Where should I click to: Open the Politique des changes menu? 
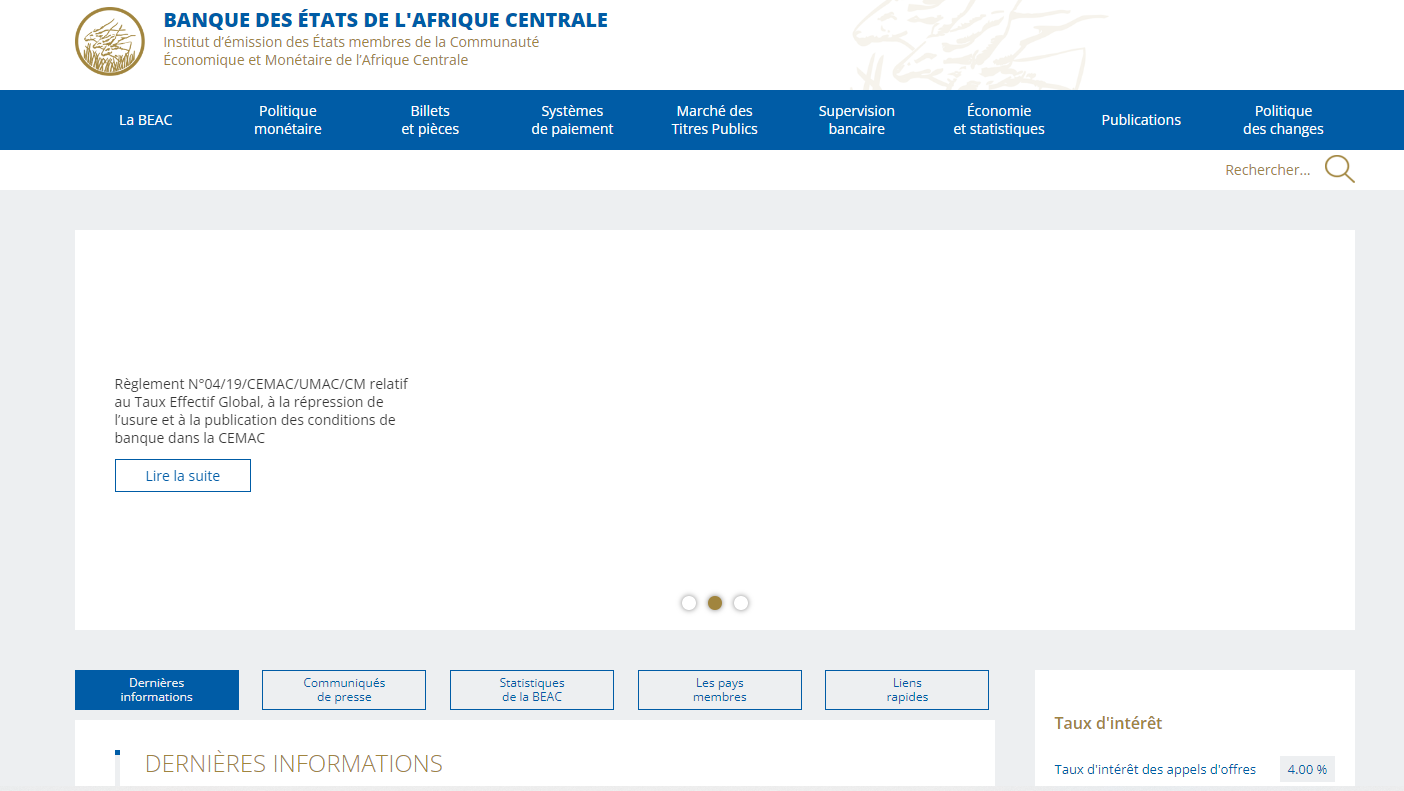point(1283,120)
